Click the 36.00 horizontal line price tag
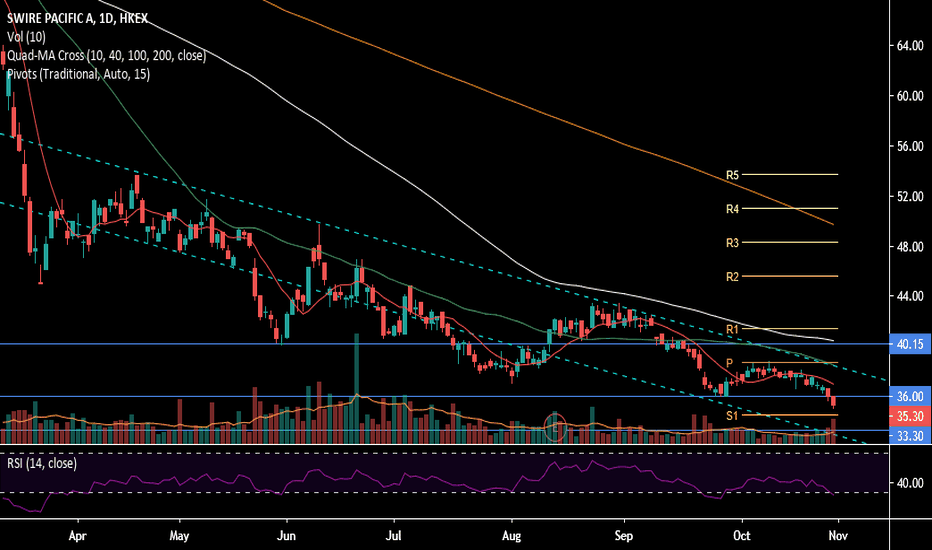The image size is (932, 550). pyautogui.click(x=910, y=397)
